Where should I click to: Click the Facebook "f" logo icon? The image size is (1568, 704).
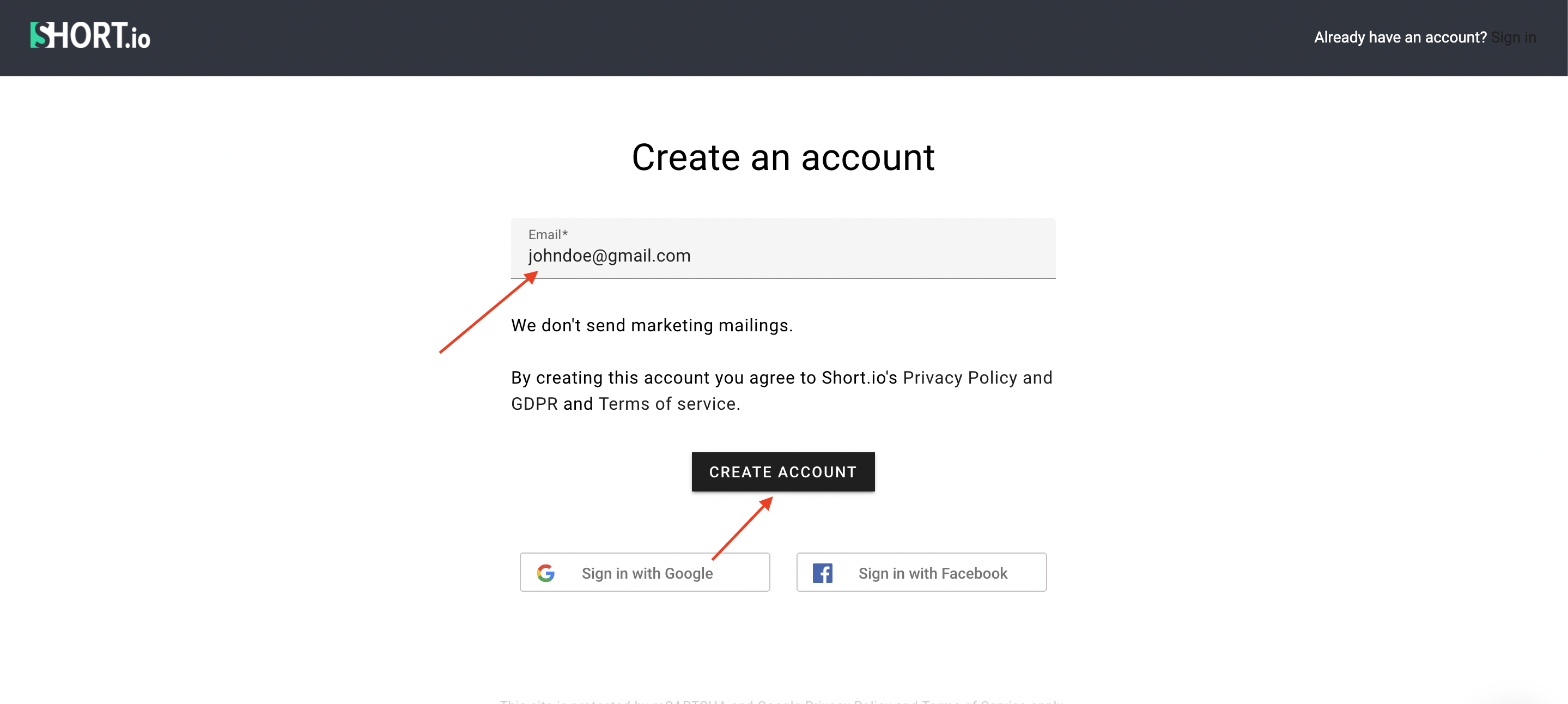822,573
